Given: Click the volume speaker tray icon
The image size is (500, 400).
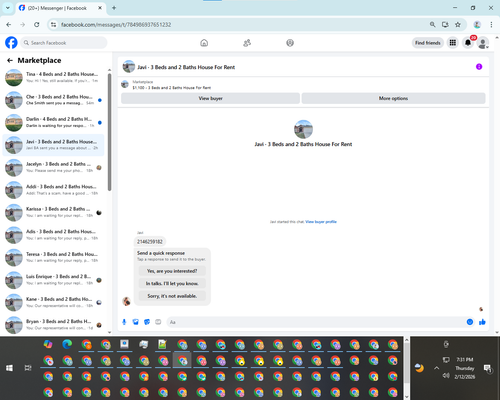Looking at the screenshot, I should coord(446,376).
